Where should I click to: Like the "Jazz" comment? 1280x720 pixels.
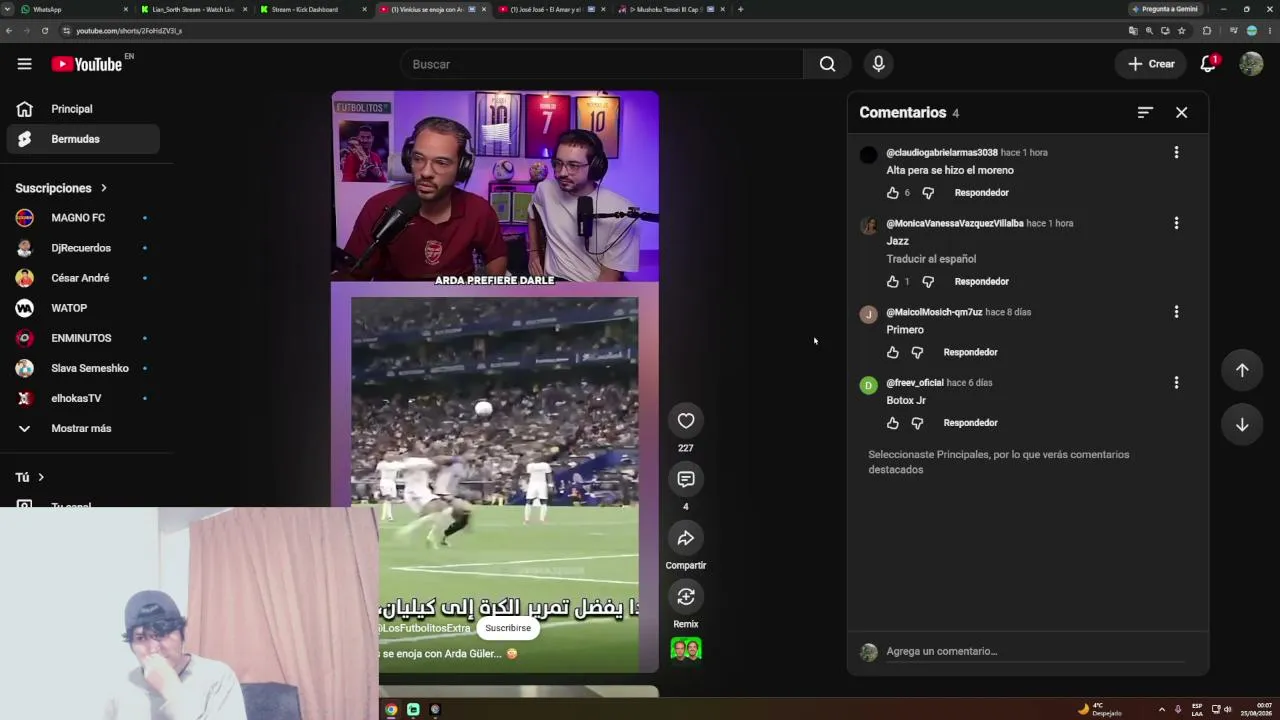pos(893,282)
